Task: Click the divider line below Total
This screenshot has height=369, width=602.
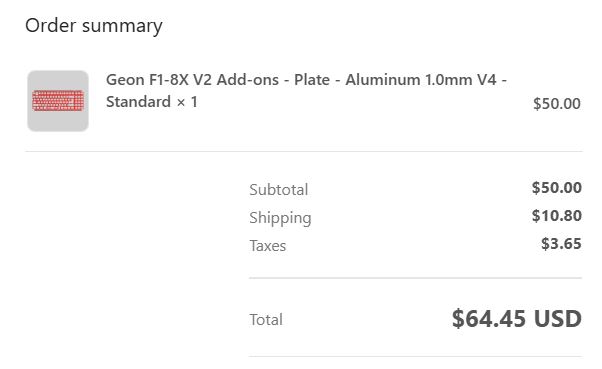Action: [x=415, y=356]
